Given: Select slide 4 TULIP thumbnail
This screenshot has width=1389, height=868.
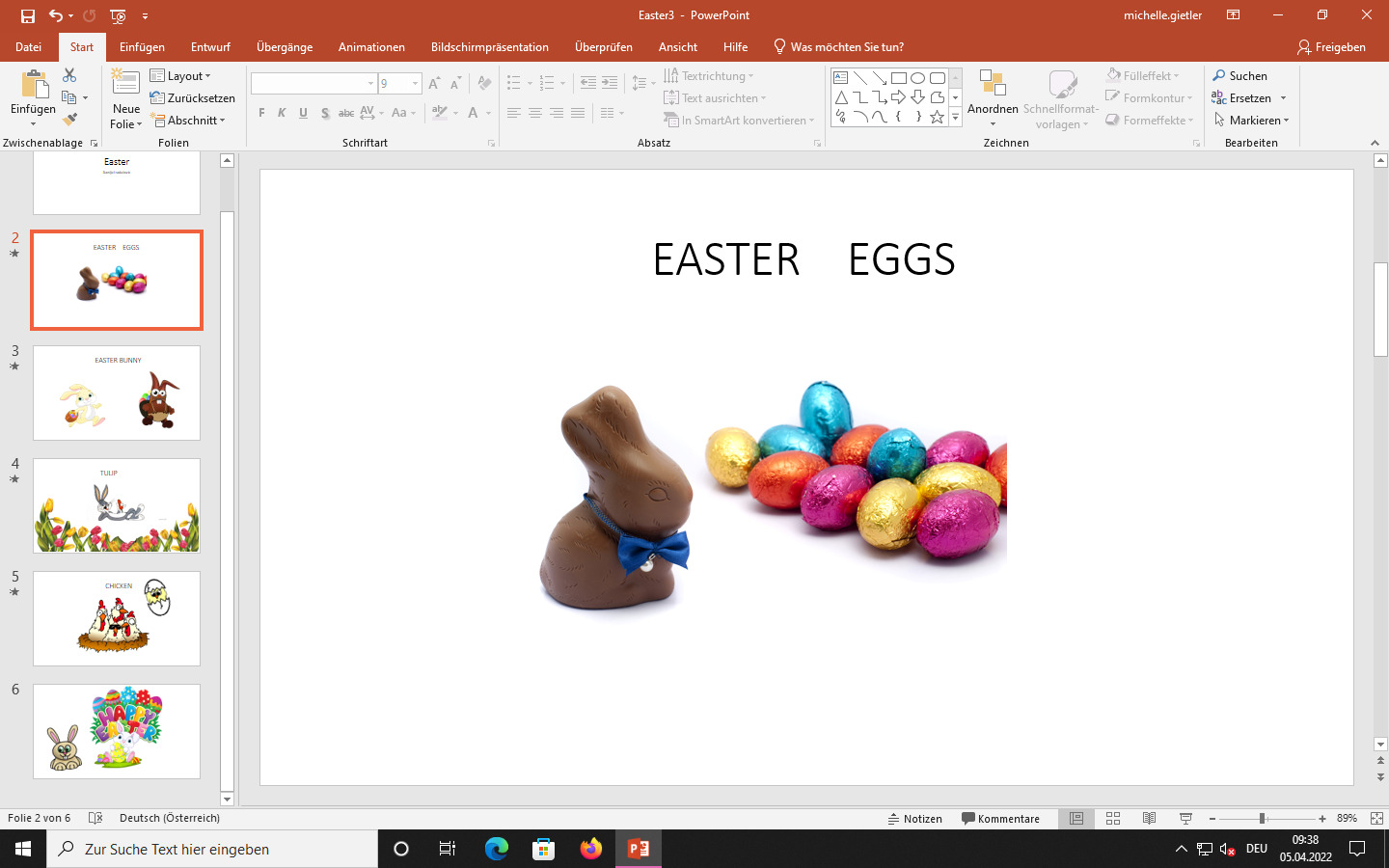Looking at the screenshot, I should point(117,505).
